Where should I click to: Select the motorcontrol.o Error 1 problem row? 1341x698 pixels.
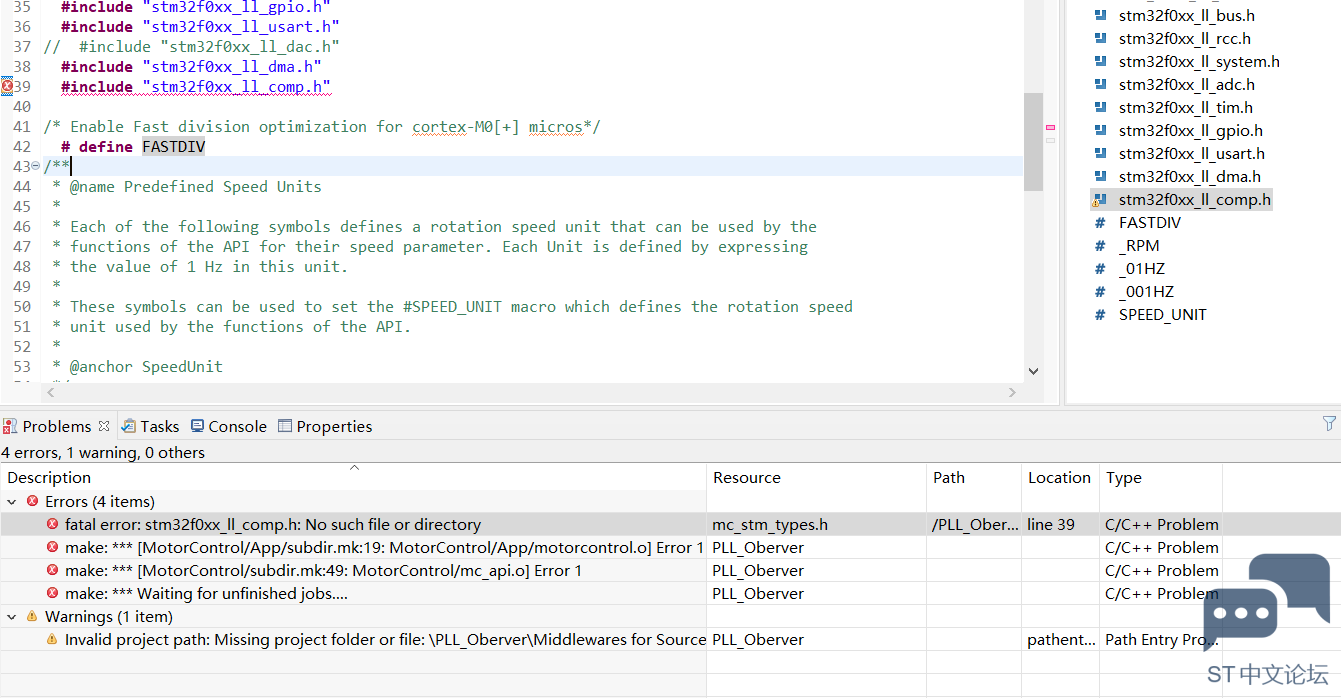(x=611, y=548)
